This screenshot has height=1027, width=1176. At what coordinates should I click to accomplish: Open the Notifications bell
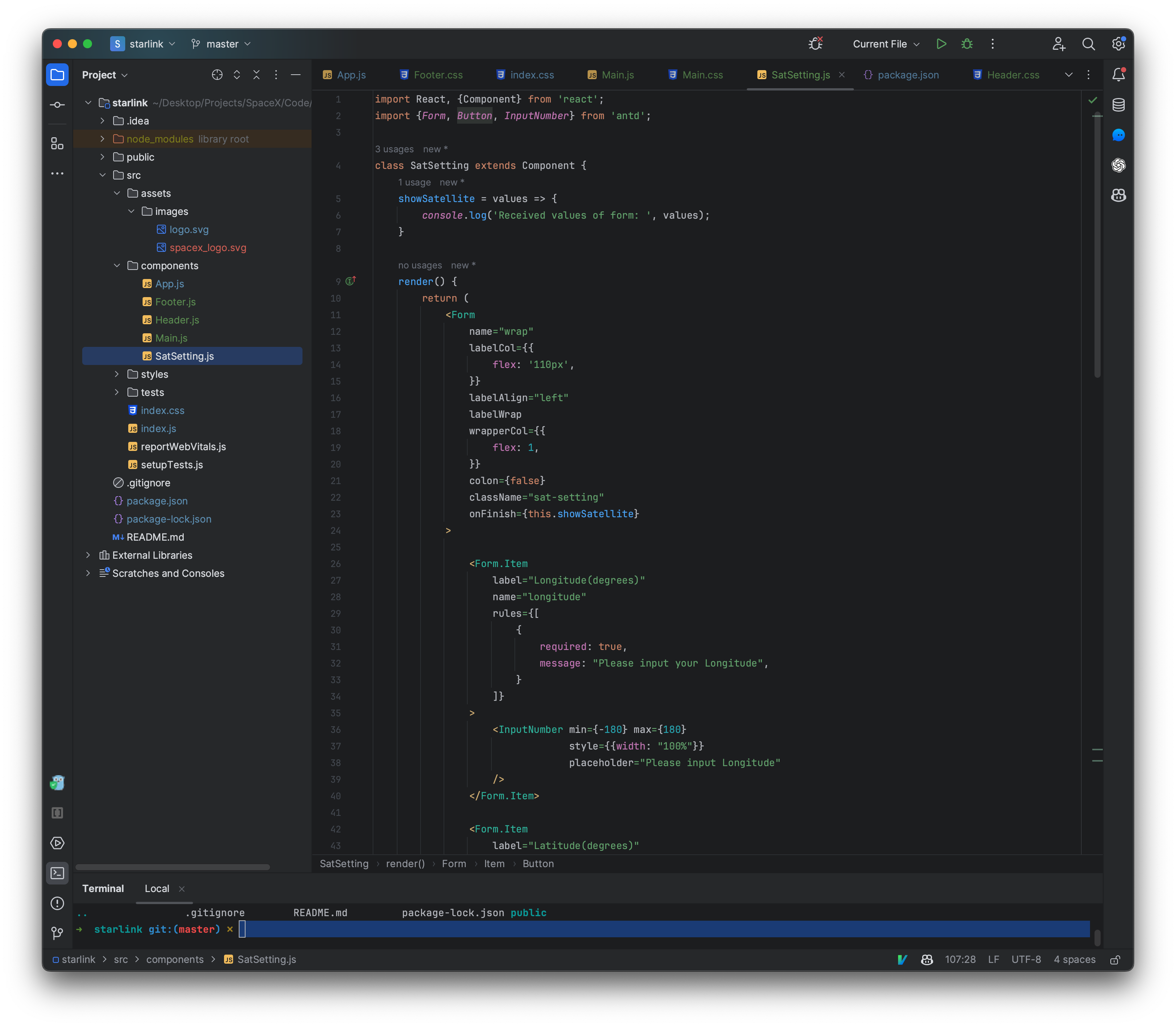coord(1118,74)
